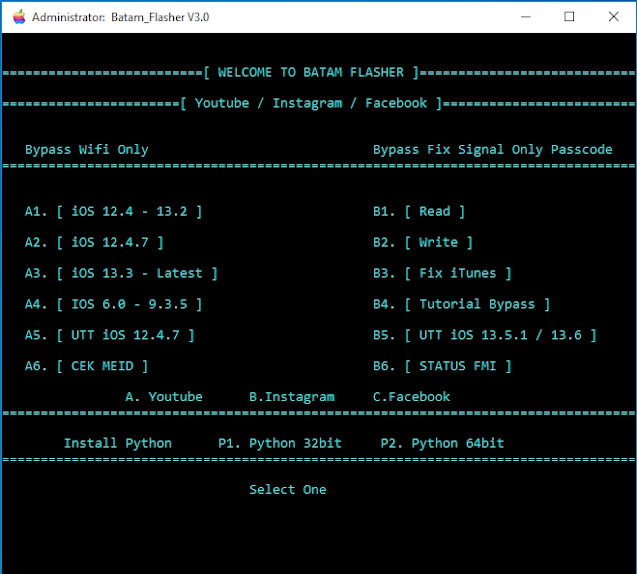Click the 'WELCOME TO BATAM FLASHER' banner text

pos(311,72)
